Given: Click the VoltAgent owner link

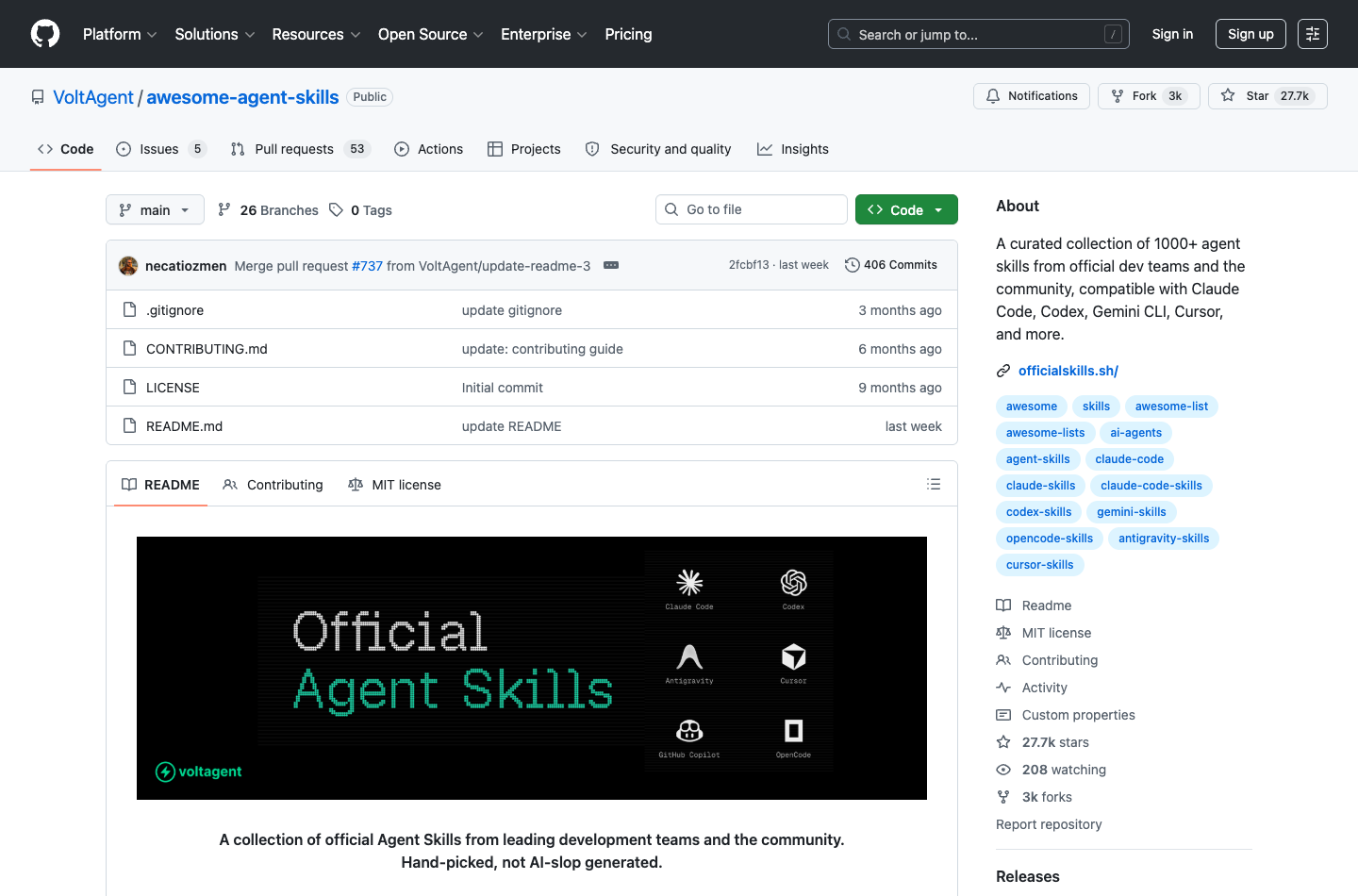Looking at the screenshot, I should [x=93, y=97].
